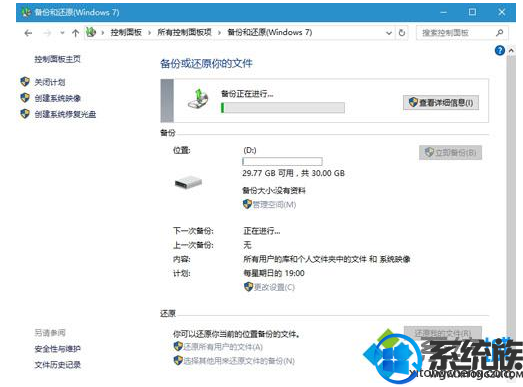The image size is (523, 387).
Task: Click 还原所有用户的文件(A) link
Action: 223,347
